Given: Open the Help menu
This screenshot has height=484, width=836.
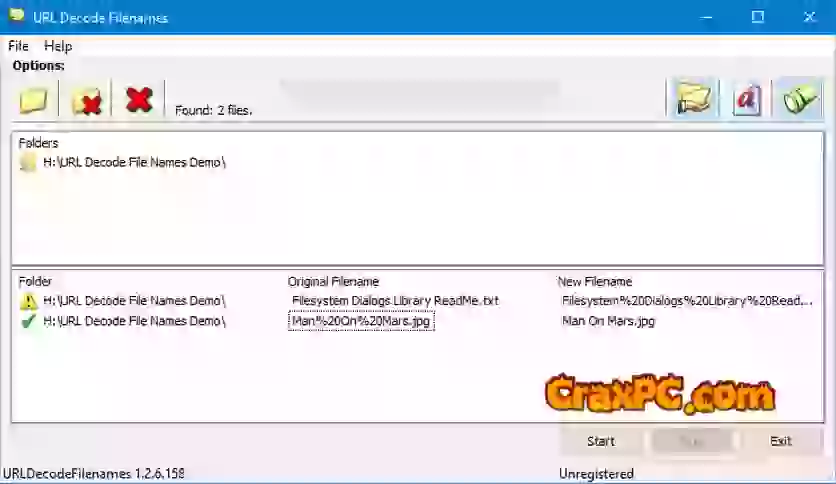Looking at the screenshot, I should (x=58, y=46).
